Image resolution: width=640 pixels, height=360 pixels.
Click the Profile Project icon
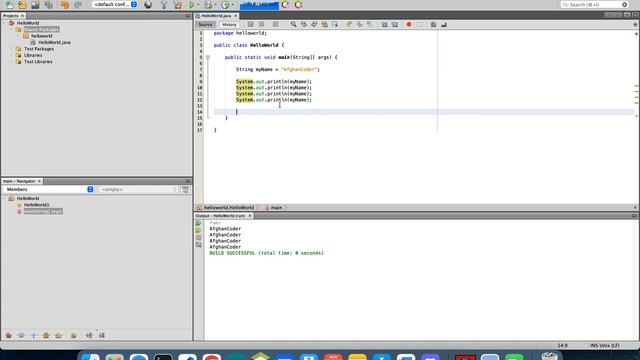tap(225, 4)
